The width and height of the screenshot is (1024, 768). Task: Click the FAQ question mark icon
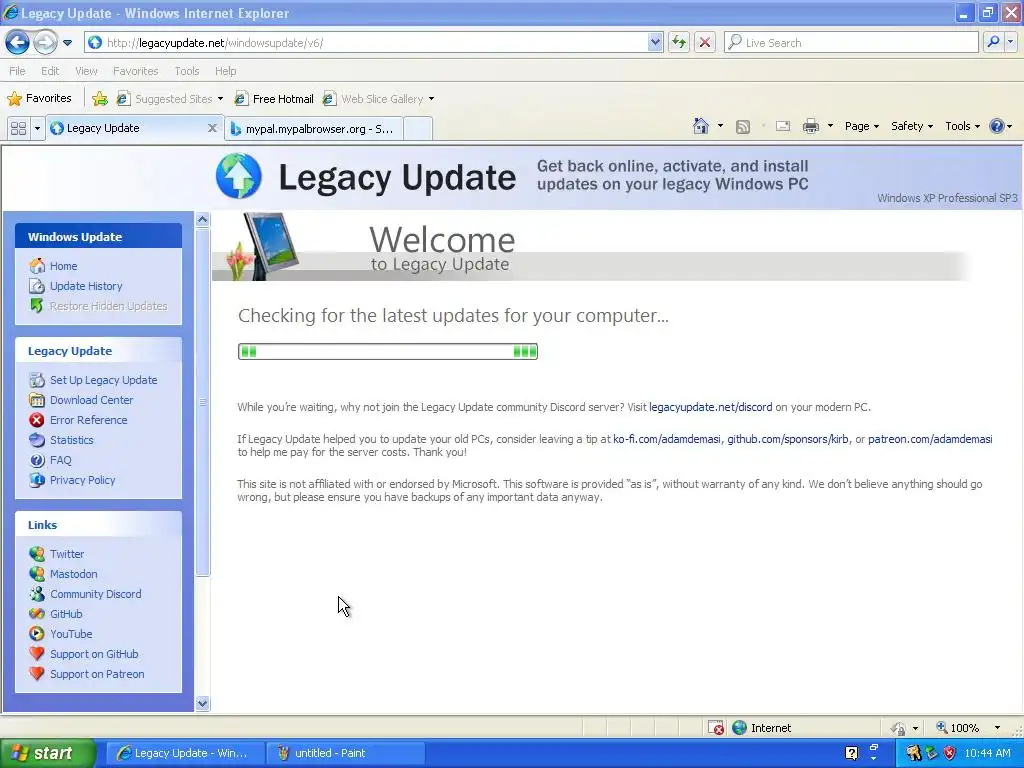click(x=37, y=460)
